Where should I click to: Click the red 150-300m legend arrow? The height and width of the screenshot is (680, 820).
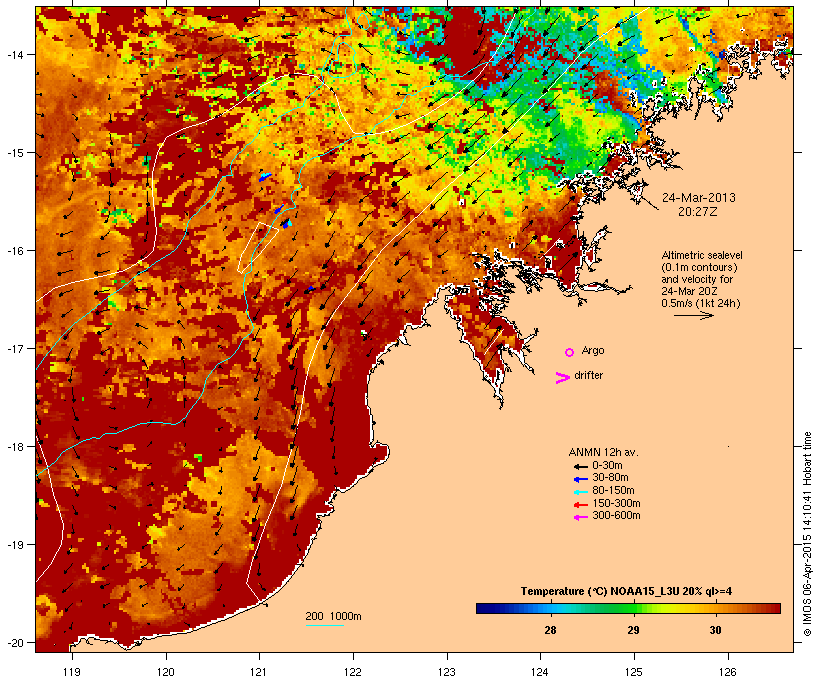(580, 505)
